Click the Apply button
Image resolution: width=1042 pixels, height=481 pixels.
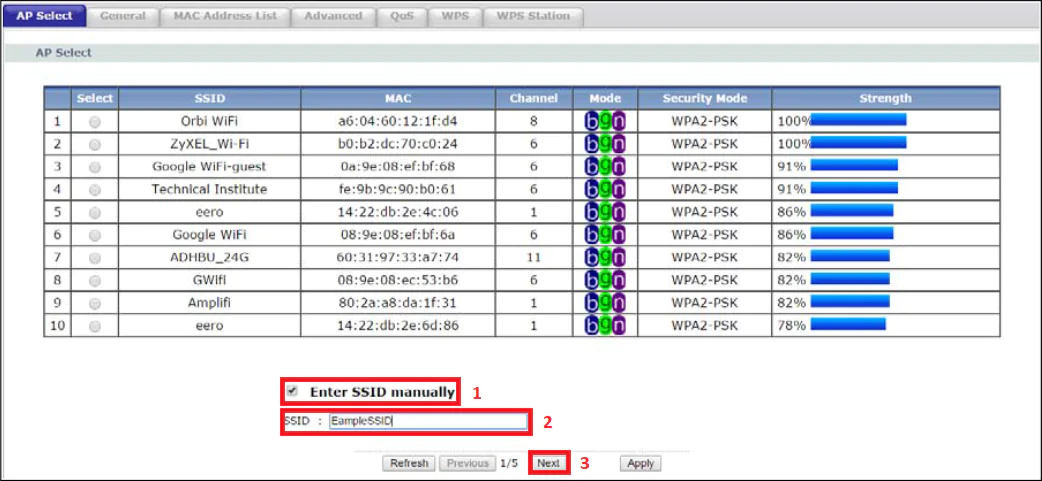point(641,463)
